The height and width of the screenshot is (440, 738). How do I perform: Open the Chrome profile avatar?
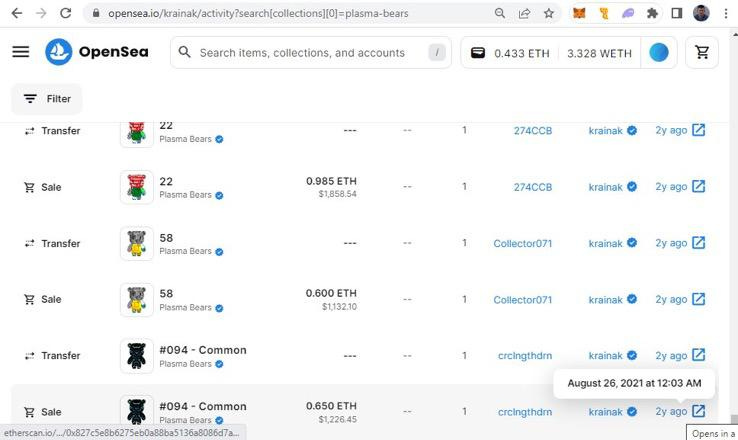click(x=701, y=13)
